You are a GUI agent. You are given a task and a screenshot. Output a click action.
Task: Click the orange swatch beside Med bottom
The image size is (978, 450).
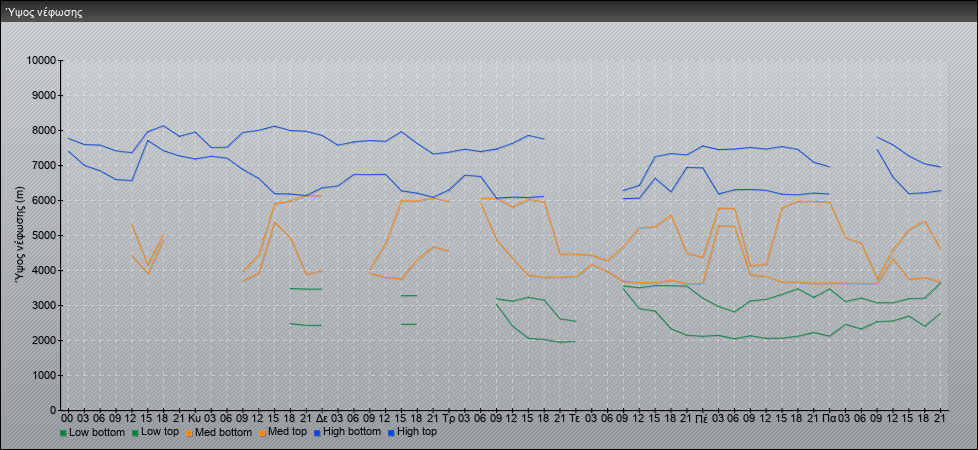coord(188,432)
